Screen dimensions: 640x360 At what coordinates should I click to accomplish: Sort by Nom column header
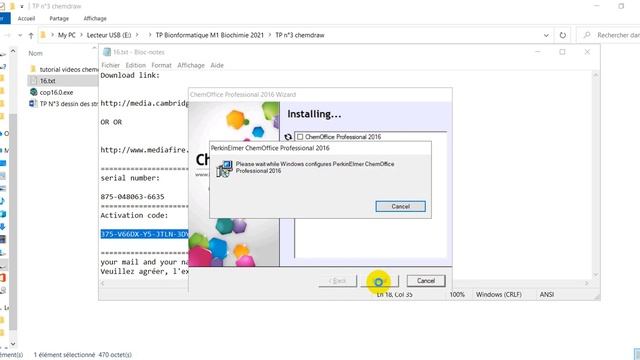click(x=36, y=53)
